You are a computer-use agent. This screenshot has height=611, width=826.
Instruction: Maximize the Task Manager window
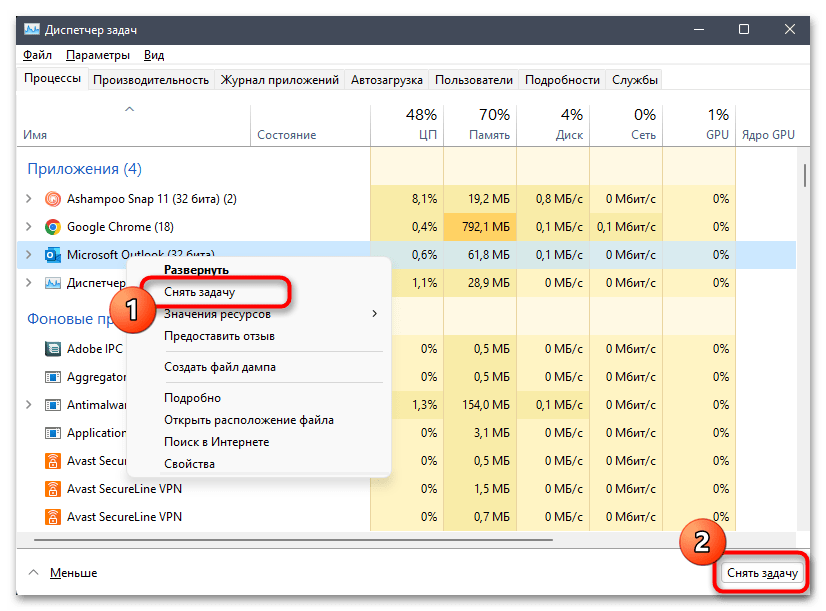tap(744, 29)
